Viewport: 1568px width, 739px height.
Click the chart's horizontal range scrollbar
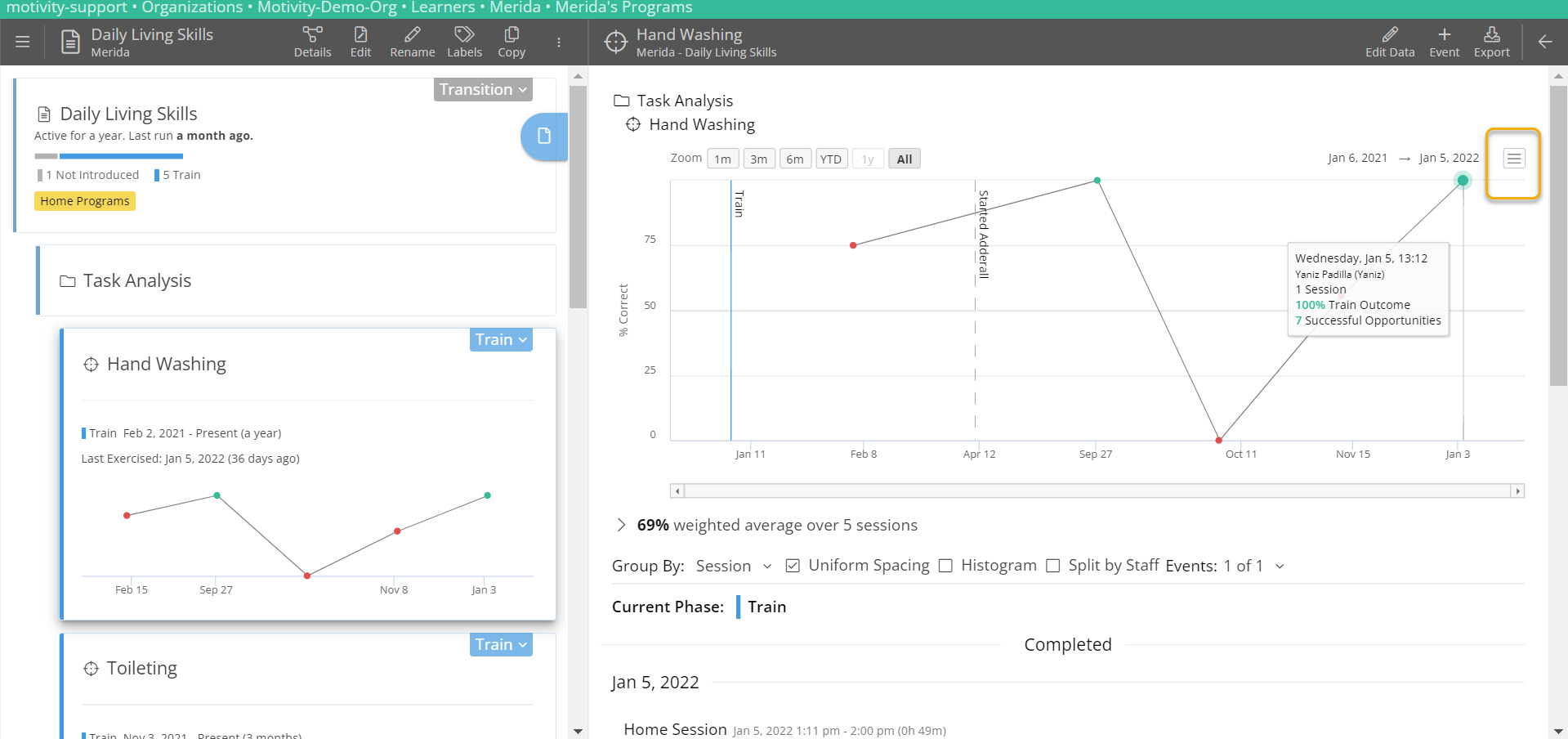(1097, 490)
